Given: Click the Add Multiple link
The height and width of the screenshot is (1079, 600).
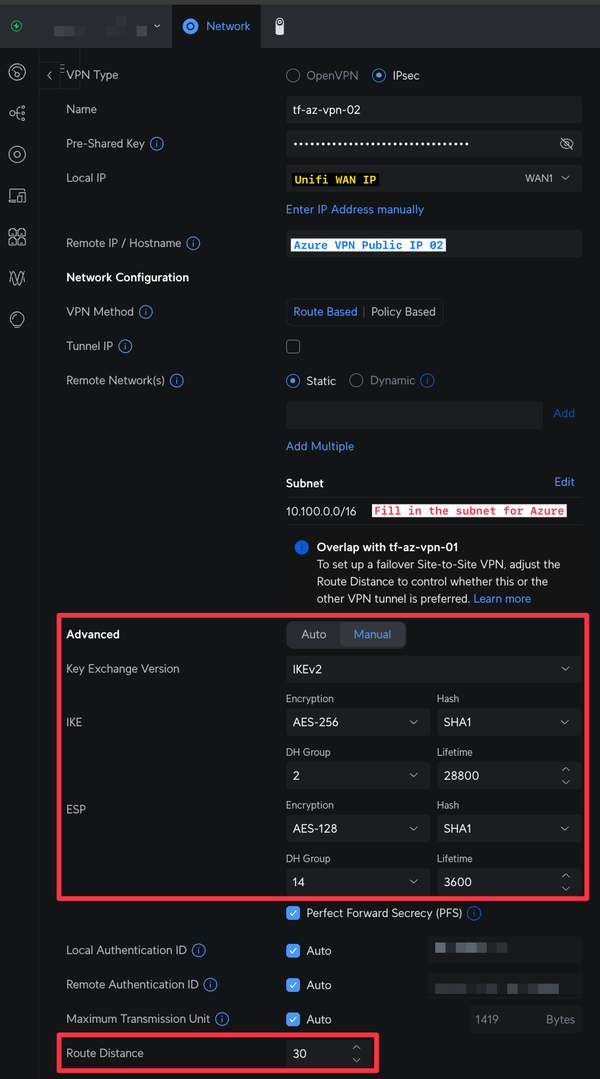Looking at the screenshot, I should 320,445.
